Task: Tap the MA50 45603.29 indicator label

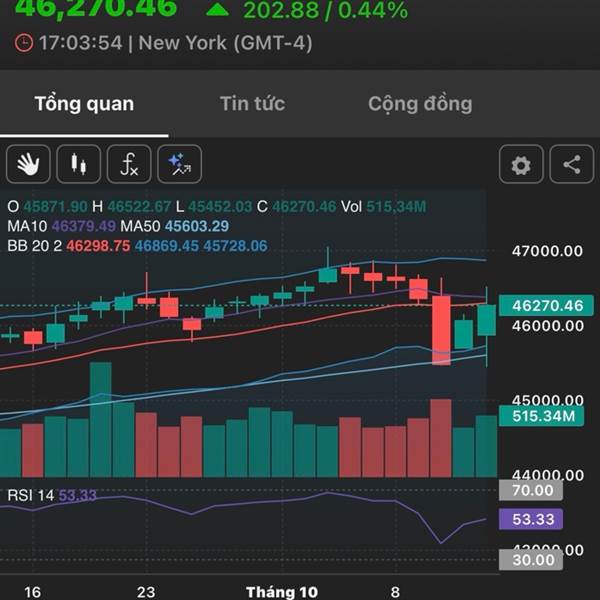Action: click(174, 226)
